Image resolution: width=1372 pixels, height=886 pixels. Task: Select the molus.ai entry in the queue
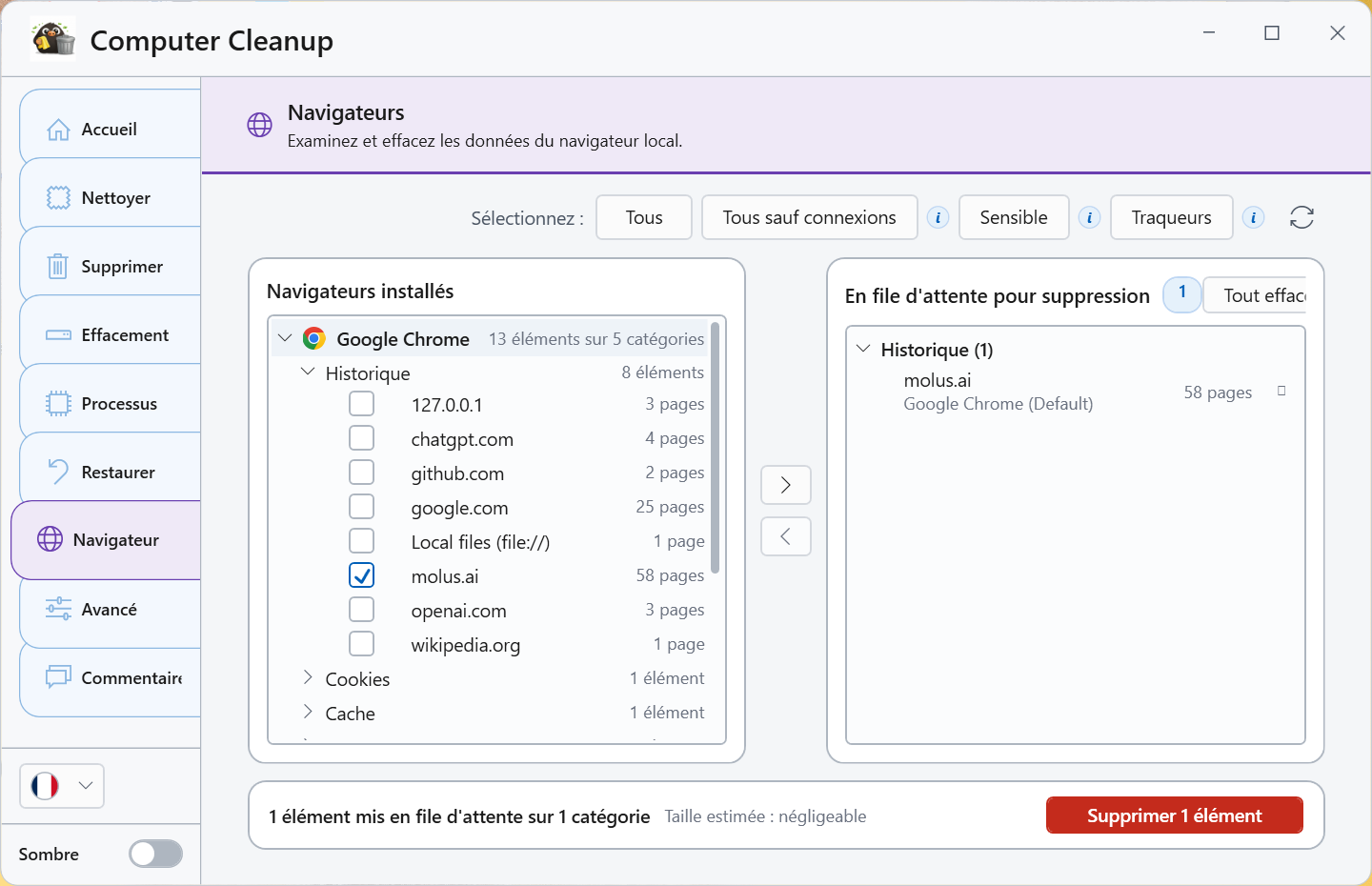click(1075, 392)
